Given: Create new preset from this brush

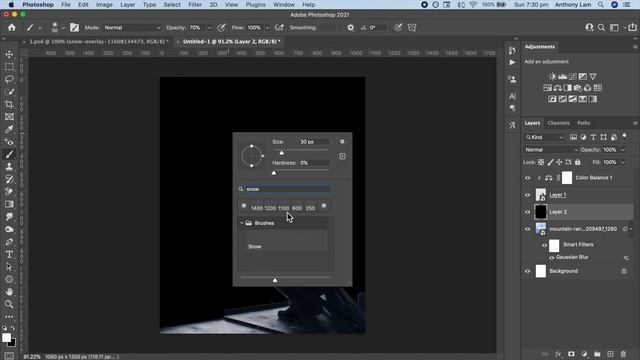Looking at the screenshot, I should (x=342, y=156).
